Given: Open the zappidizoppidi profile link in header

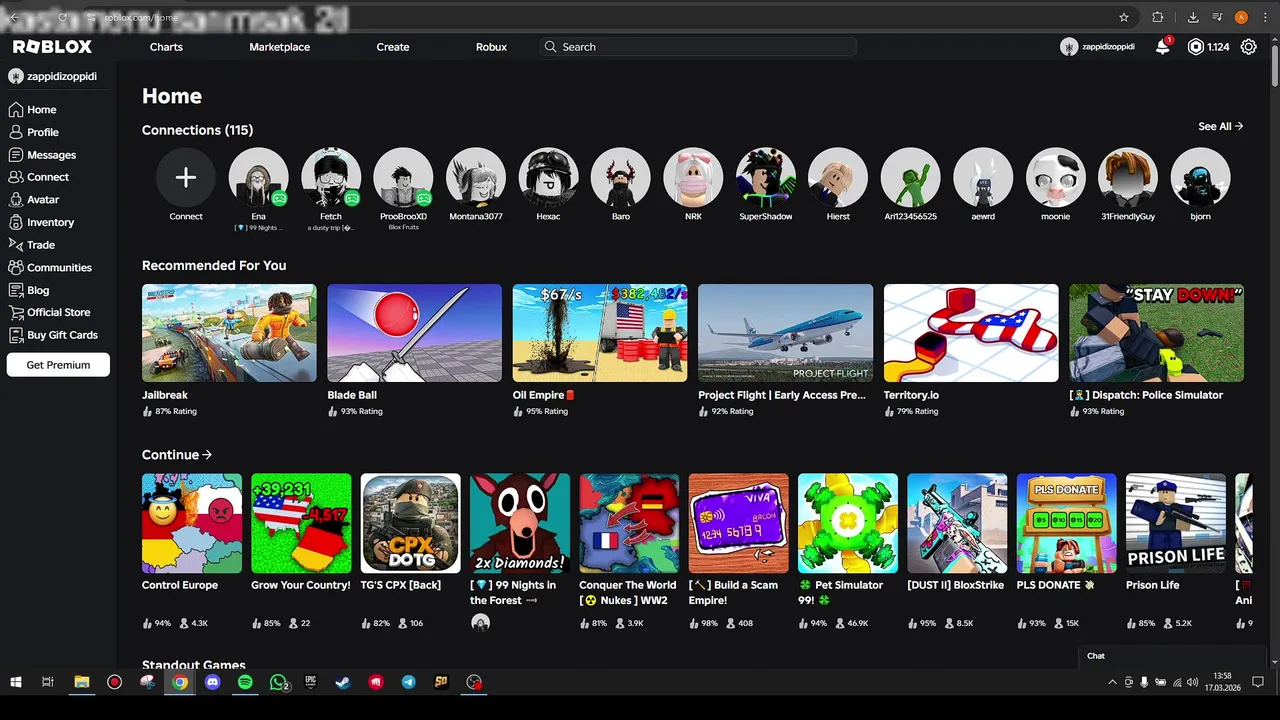Looking at the screenshot, I should (x=1098, y=47).
